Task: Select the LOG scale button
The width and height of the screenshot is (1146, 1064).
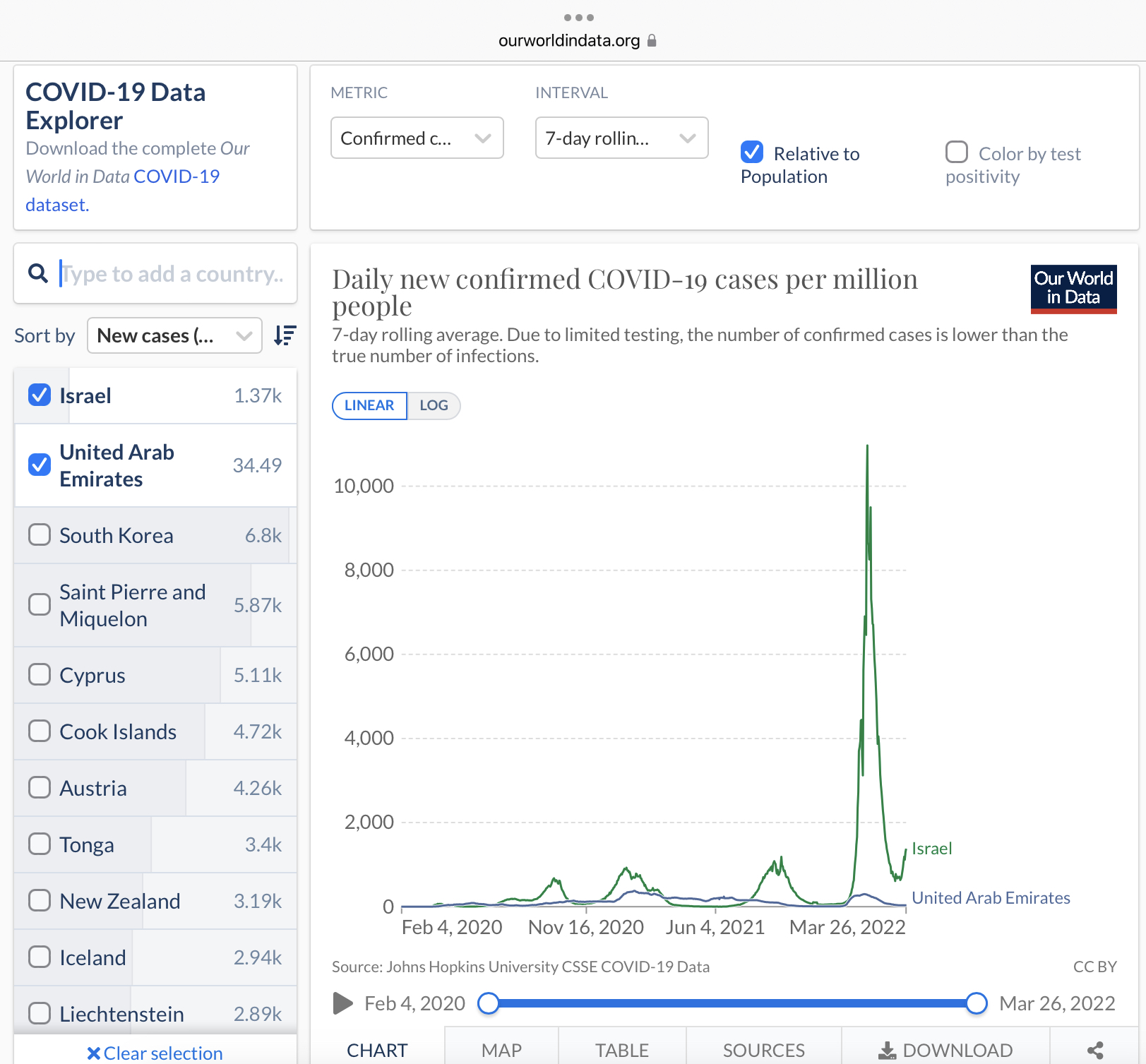Action: 434,406
